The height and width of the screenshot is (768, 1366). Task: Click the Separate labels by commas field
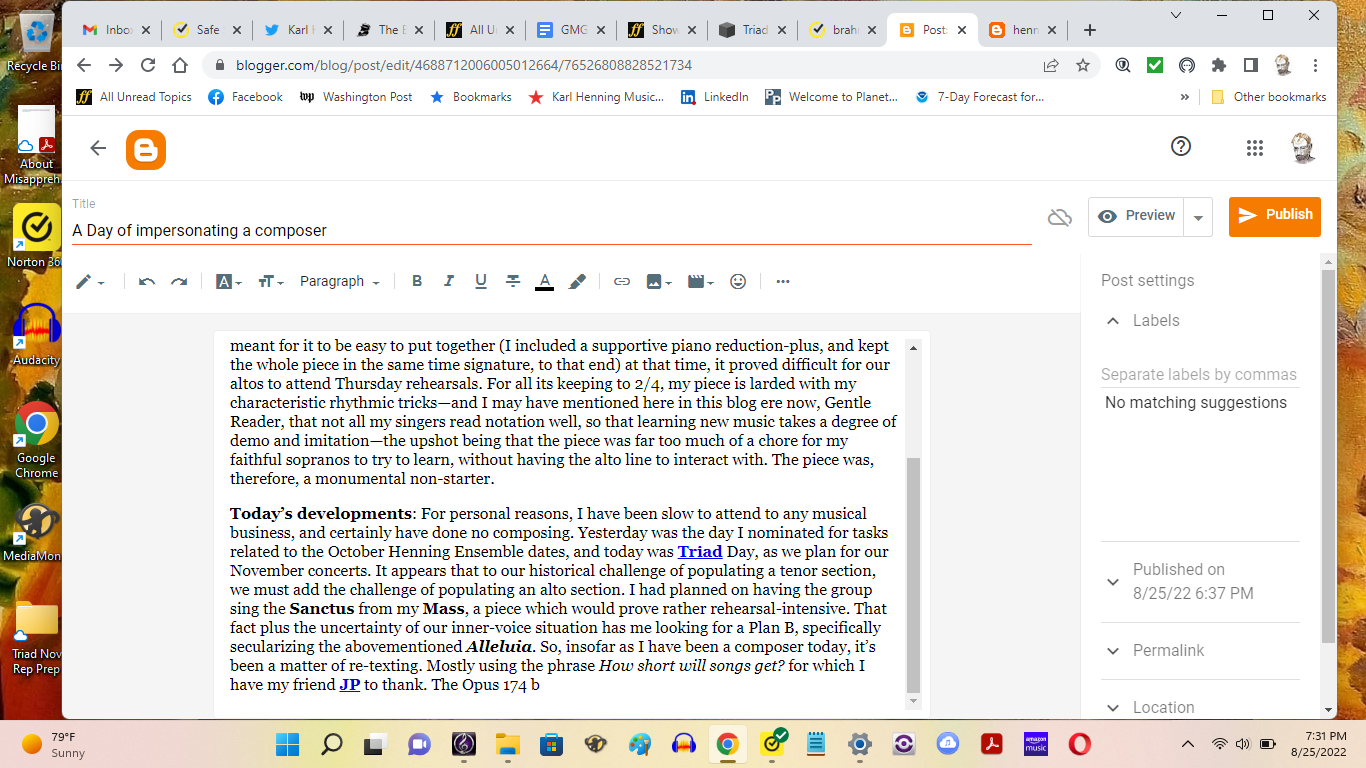tap(1199, 375)
